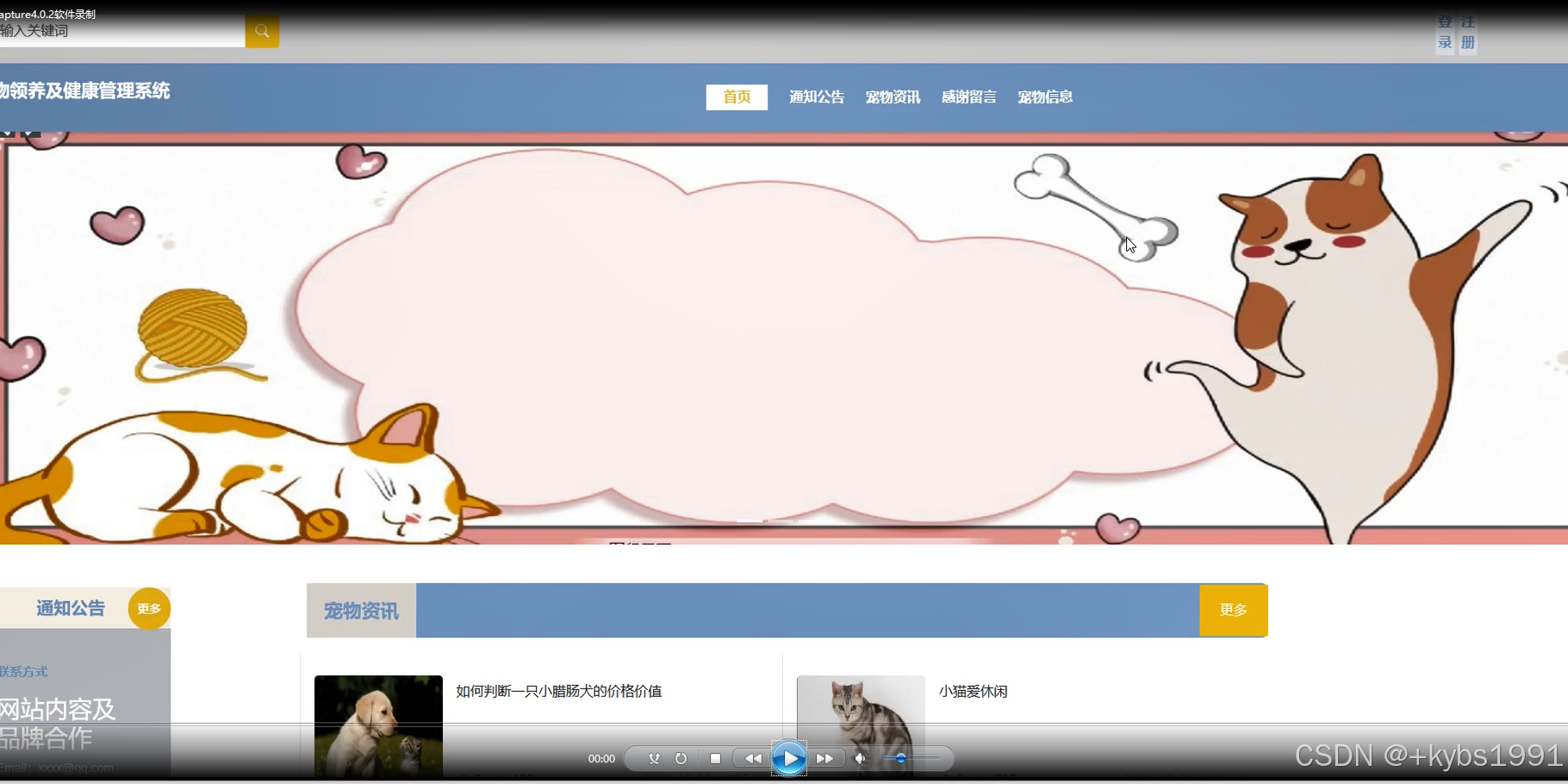Click the 网站内容及品牌合作 sidebar text
Image resolution: width=1568 pixels, height=784 pixels.
tap(58, 724)
